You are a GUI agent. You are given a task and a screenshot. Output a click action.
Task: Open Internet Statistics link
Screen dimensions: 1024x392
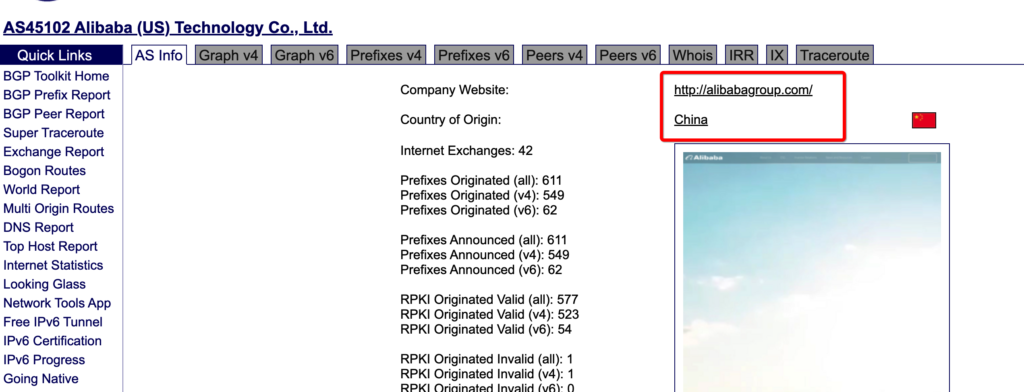click(53, 265)
